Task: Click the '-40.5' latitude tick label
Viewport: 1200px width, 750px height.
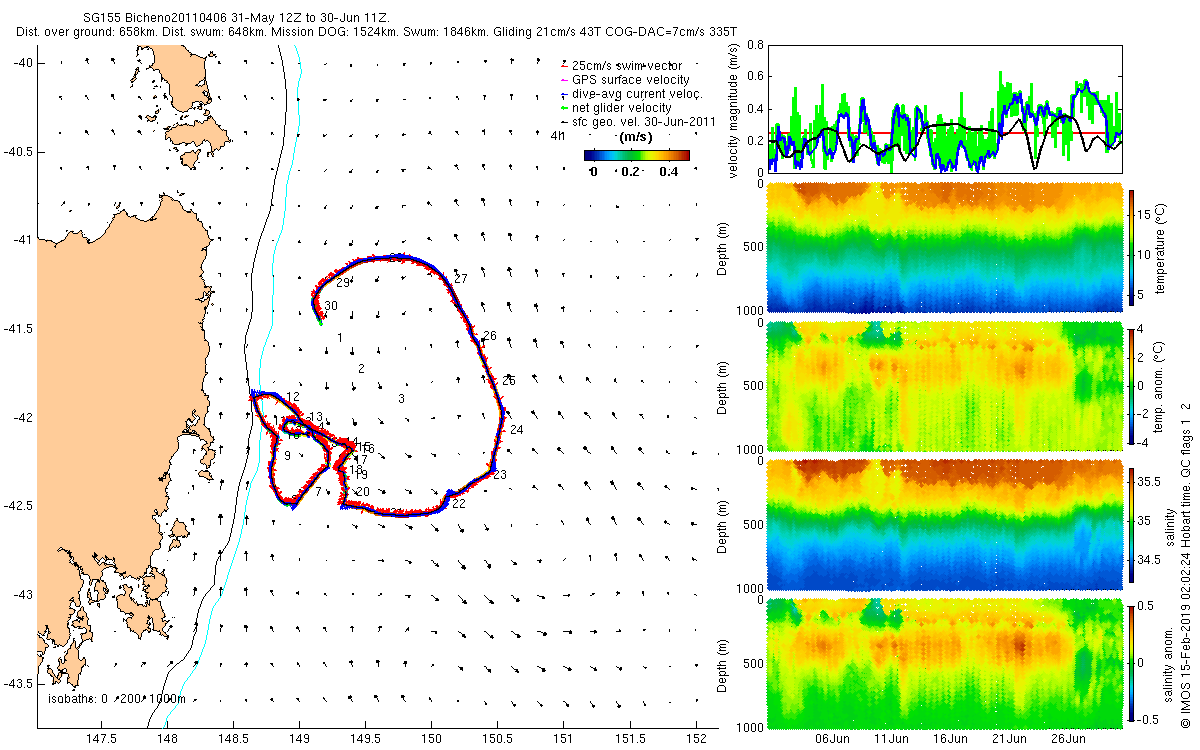Action: coord(17,152)
